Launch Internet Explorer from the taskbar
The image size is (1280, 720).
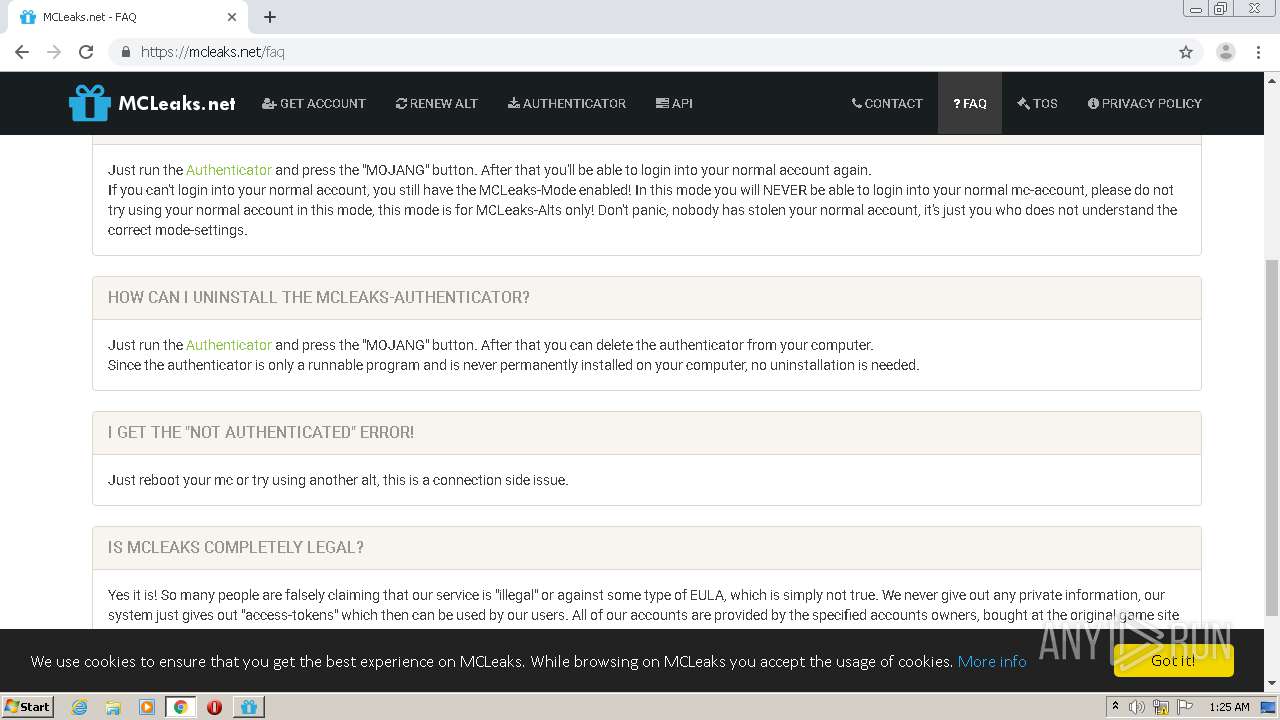(80, 707)
